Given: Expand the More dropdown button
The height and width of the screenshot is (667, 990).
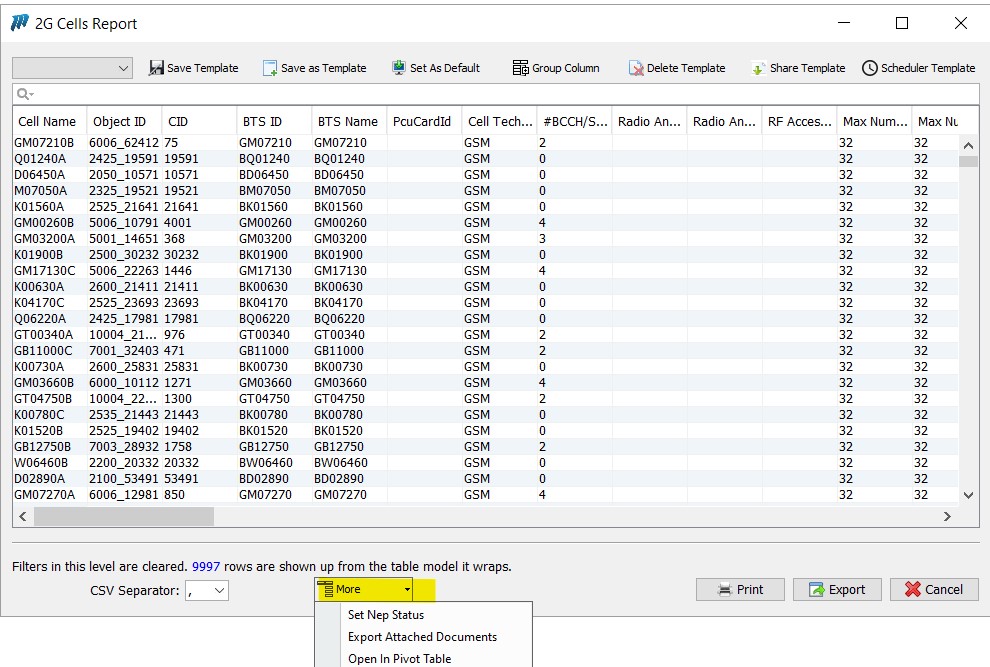Looking at the screenshot, I should (364, 589).
